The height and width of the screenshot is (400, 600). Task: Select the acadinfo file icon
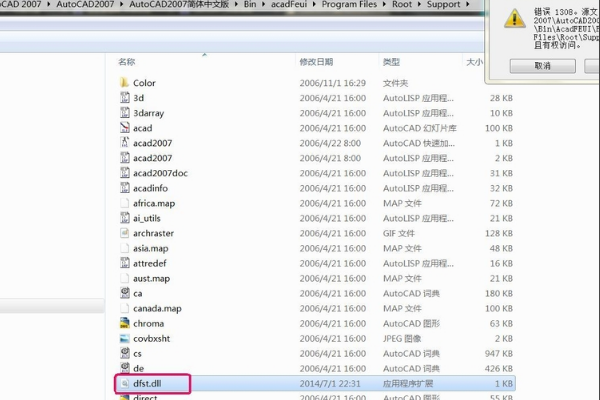pyautogui.click(x=125, y=188)
